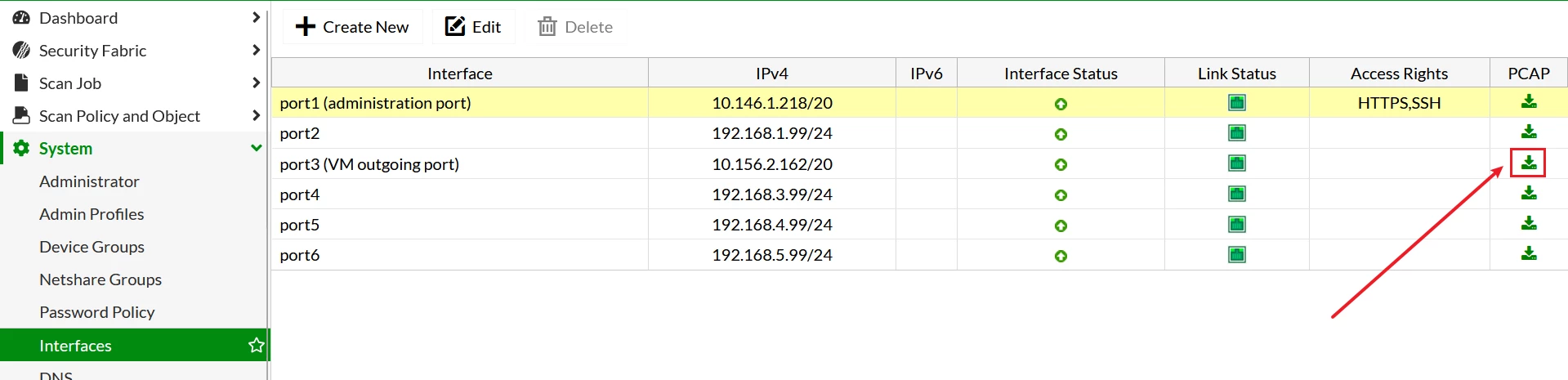Expand Scan Policy and Object chevron
The width and height of the screenshot is (1568, 380).
[256, 115]
